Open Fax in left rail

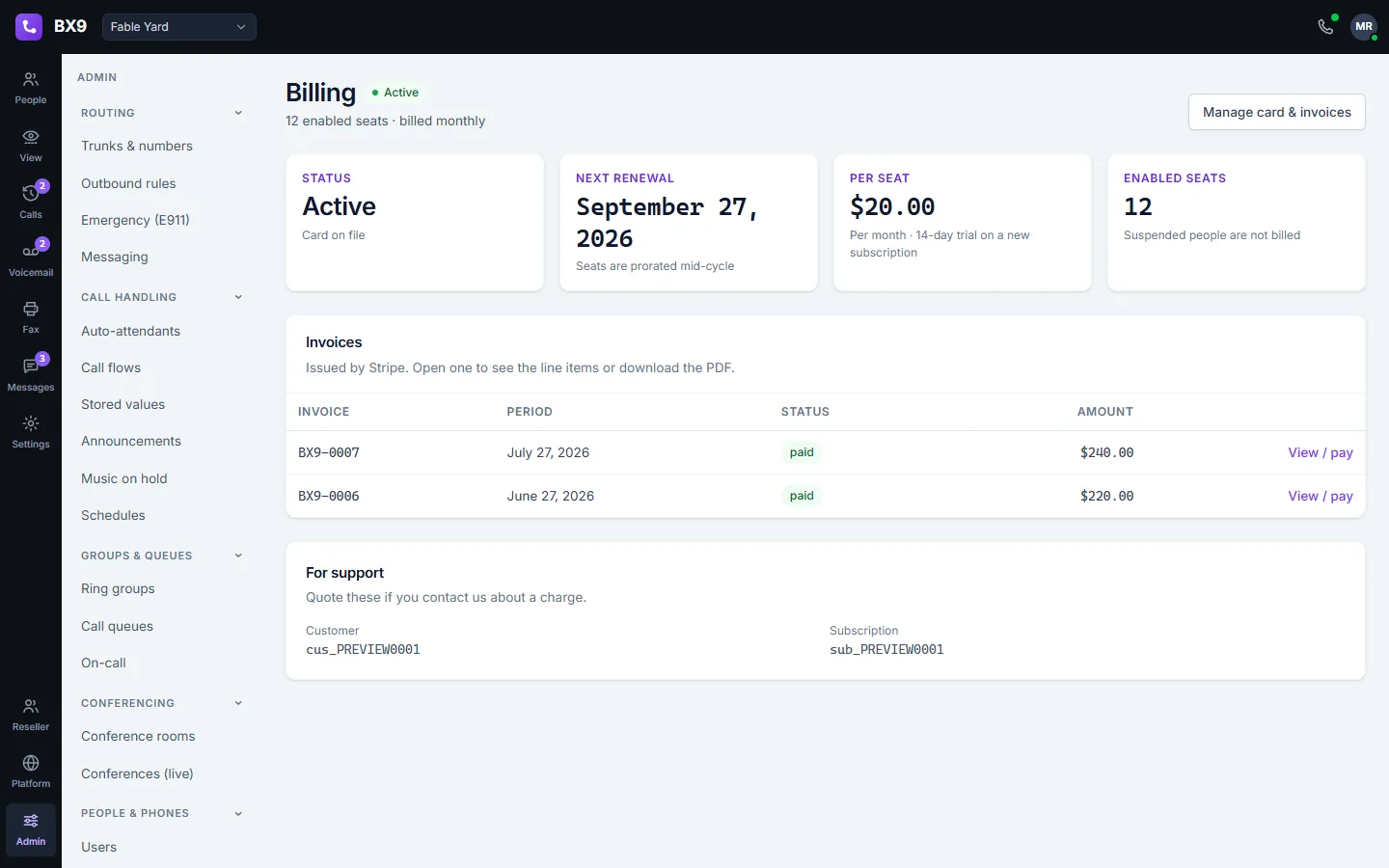point(31,317)
